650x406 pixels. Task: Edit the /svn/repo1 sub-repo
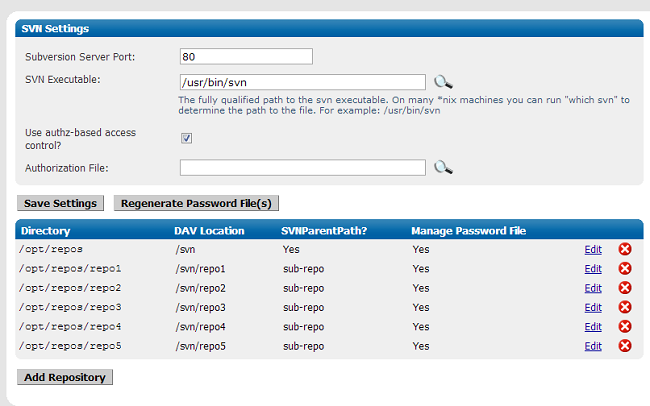[593, 269]
